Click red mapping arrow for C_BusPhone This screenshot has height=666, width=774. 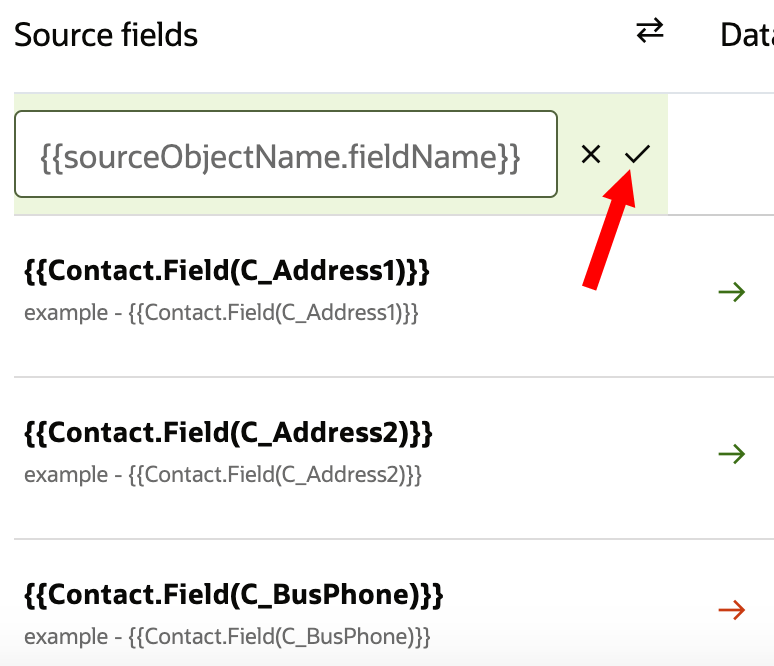coord(733,610)
